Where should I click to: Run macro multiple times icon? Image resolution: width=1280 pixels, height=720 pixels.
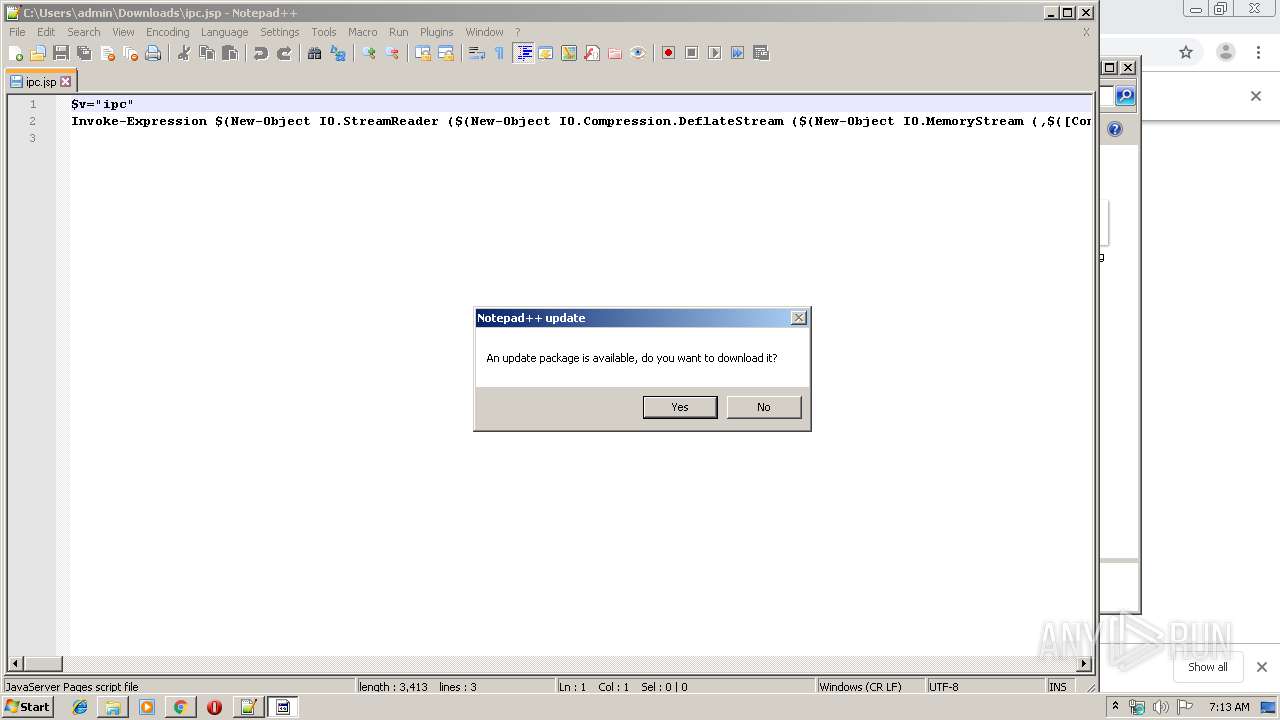[738, 53]
